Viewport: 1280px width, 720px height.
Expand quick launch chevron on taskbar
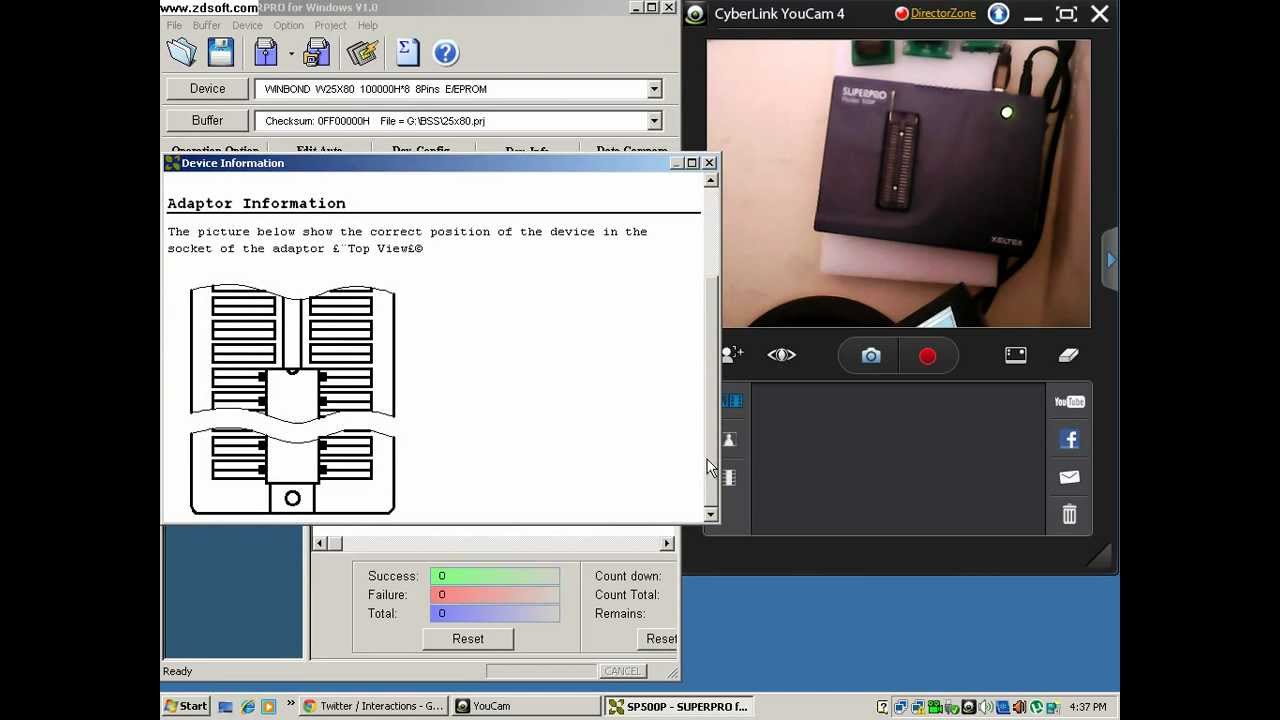pos(291,704)
